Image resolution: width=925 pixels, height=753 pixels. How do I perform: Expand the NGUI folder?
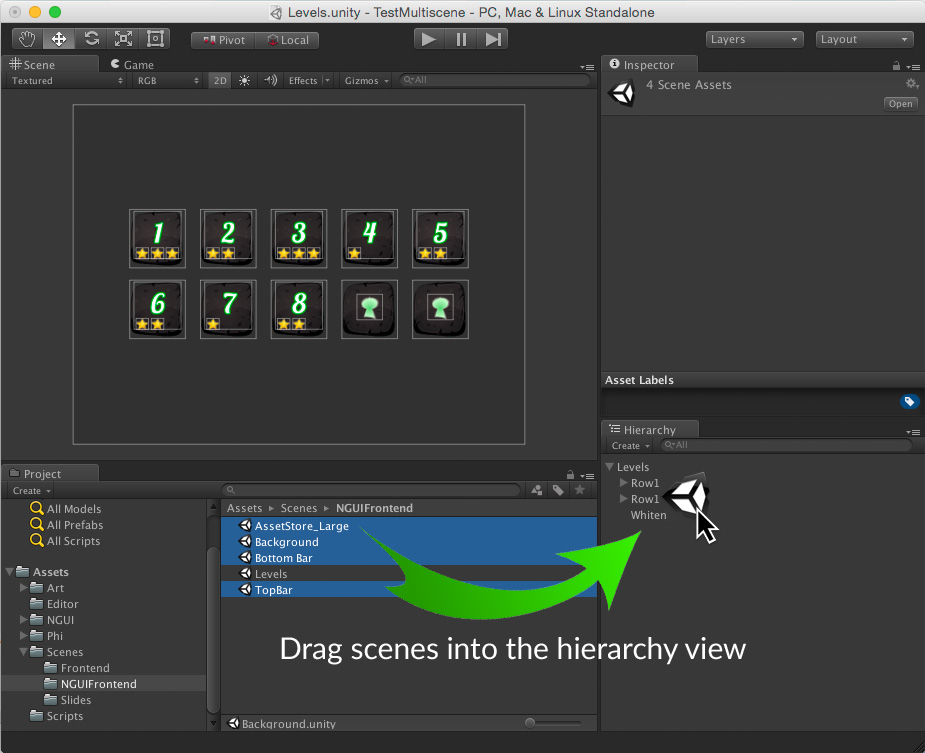coord(24,619)
